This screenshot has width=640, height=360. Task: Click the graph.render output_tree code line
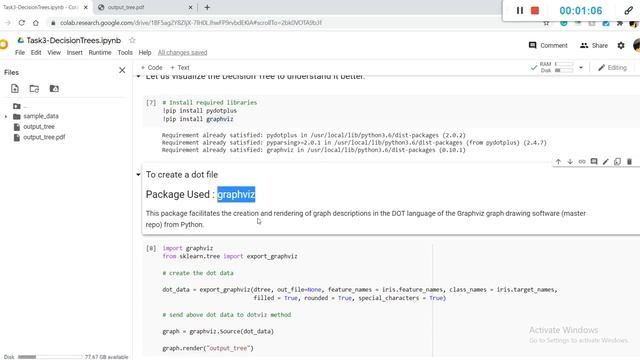coord(208,348)
